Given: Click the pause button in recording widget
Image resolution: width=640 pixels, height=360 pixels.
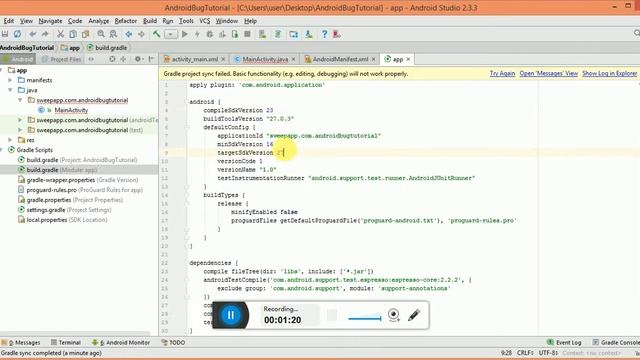Looking at the screenshot, I should 231,315.
